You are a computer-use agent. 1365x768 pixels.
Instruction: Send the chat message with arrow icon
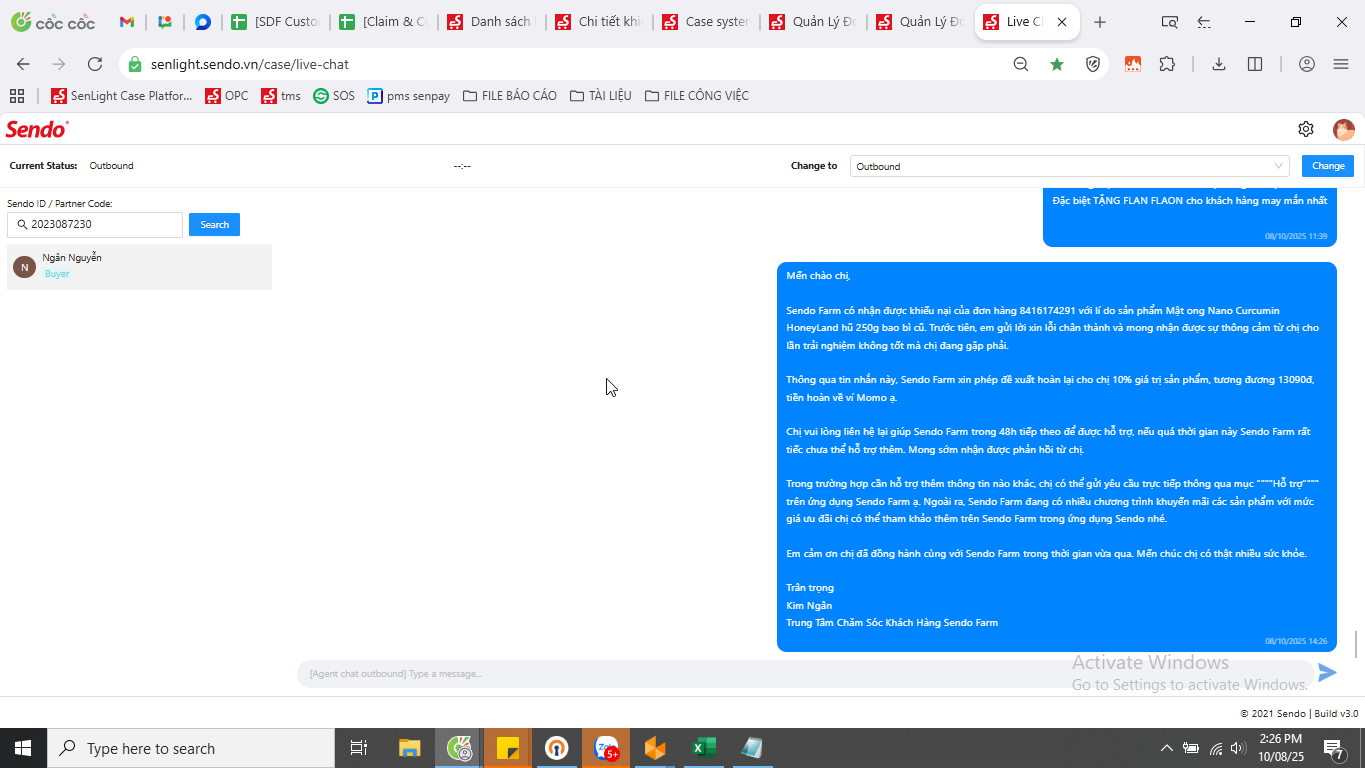click(1327, 673)
